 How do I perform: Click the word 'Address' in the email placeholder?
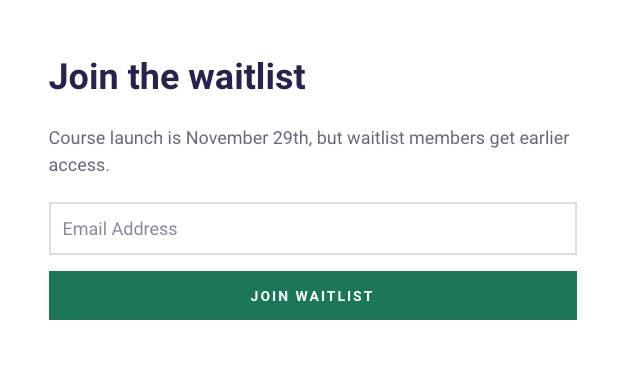(144, 229)
